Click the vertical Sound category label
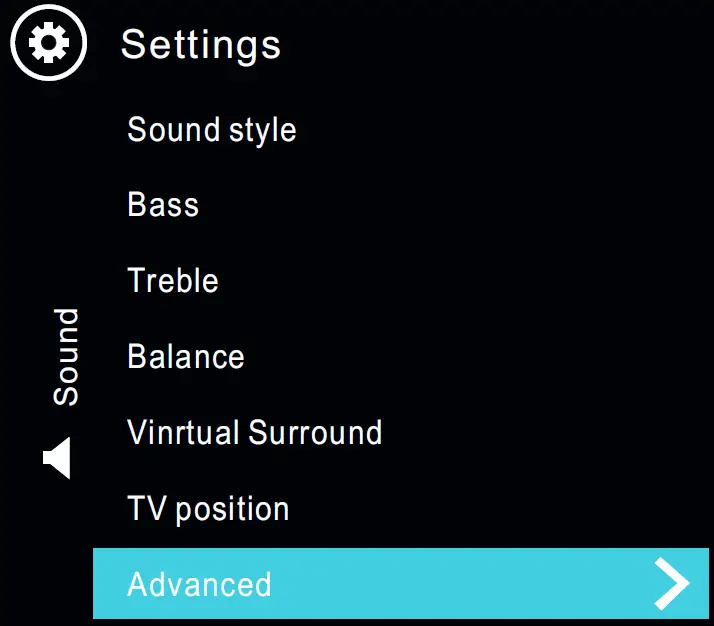The width and height of the screenshot is (714, 626). (66, 357)
